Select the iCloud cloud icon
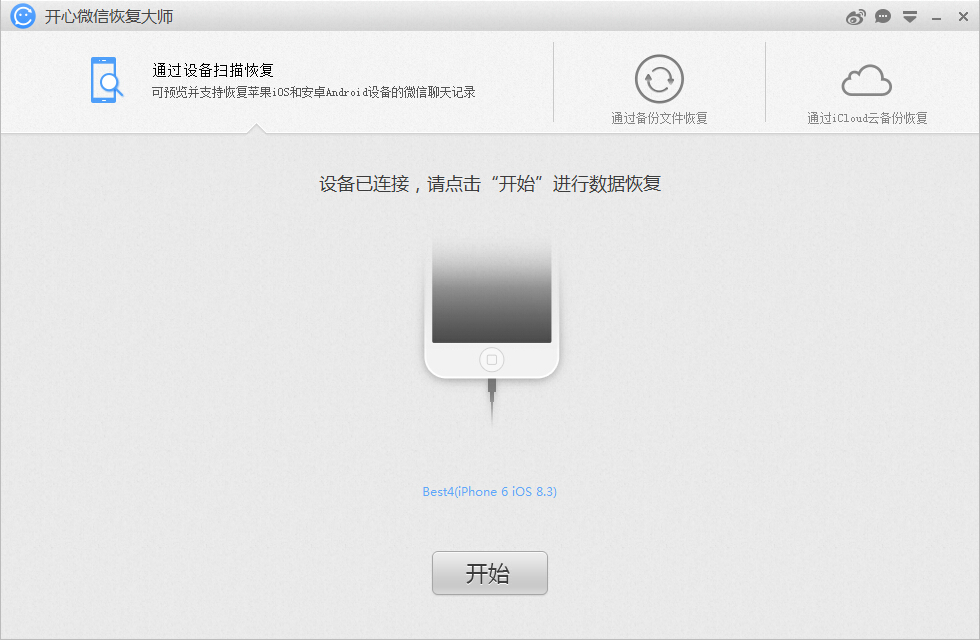 [866, 79]
